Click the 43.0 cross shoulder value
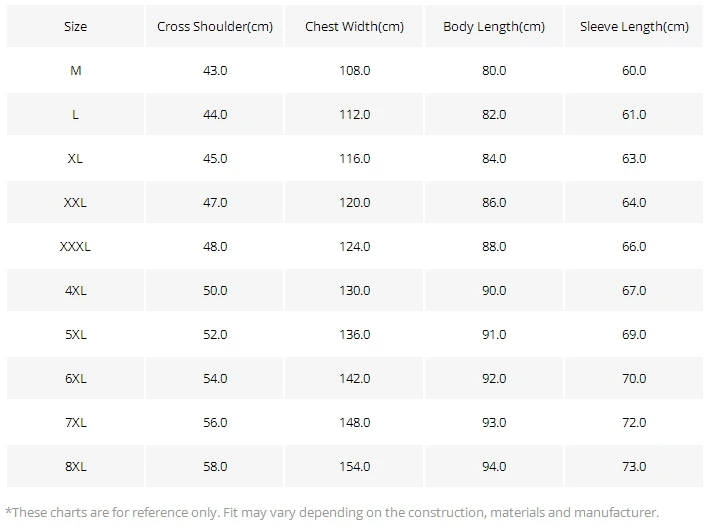Screen dimensions: 709x529 (x=215, y=71)
